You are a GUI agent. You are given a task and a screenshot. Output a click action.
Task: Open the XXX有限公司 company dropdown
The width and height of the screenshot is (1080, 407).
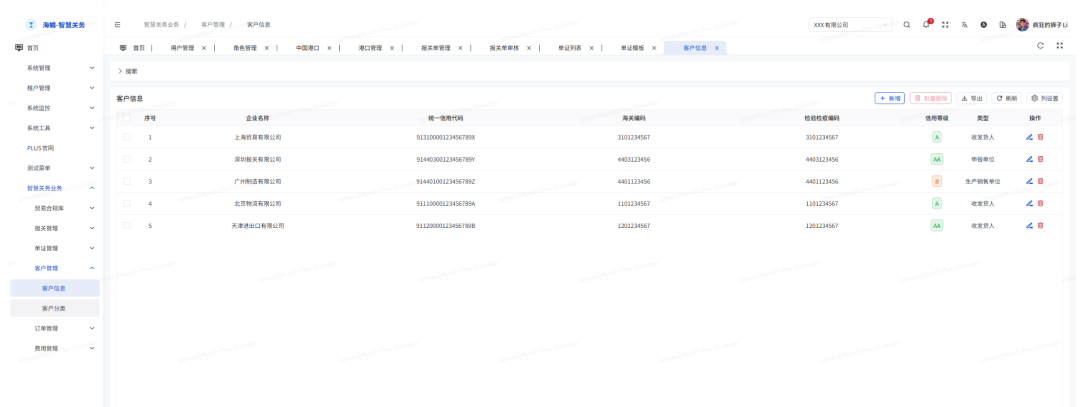[850, 24]
